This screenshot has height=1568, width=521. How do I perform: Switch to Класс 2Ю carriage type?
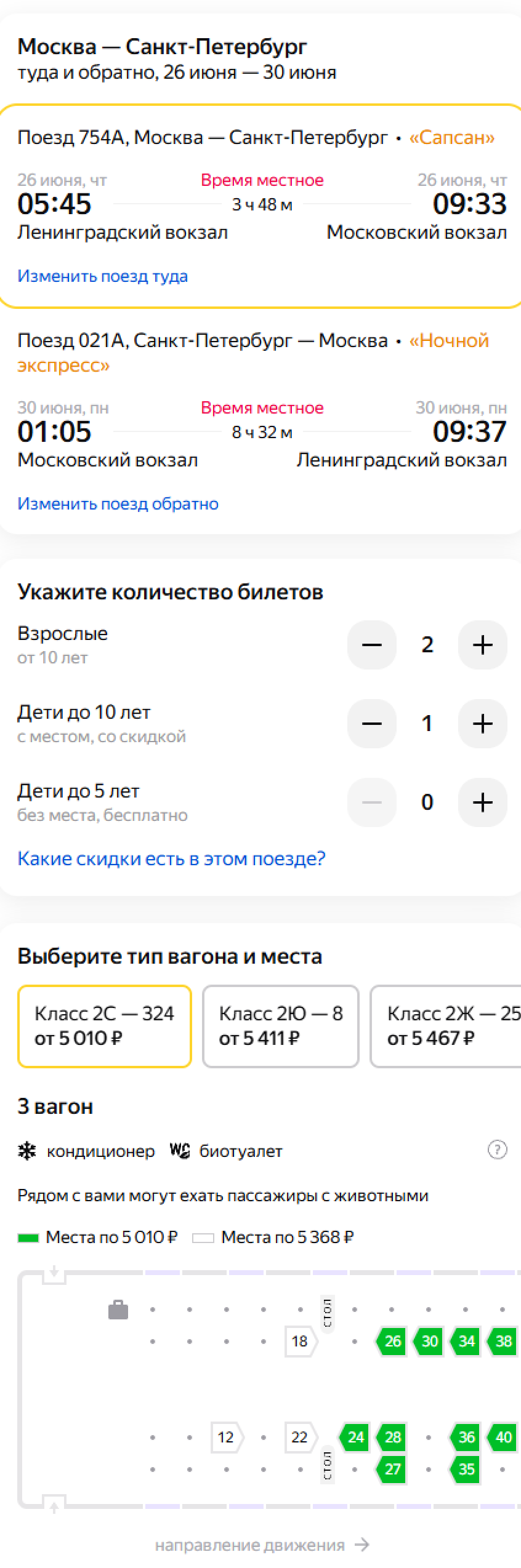coord(280,1026)
